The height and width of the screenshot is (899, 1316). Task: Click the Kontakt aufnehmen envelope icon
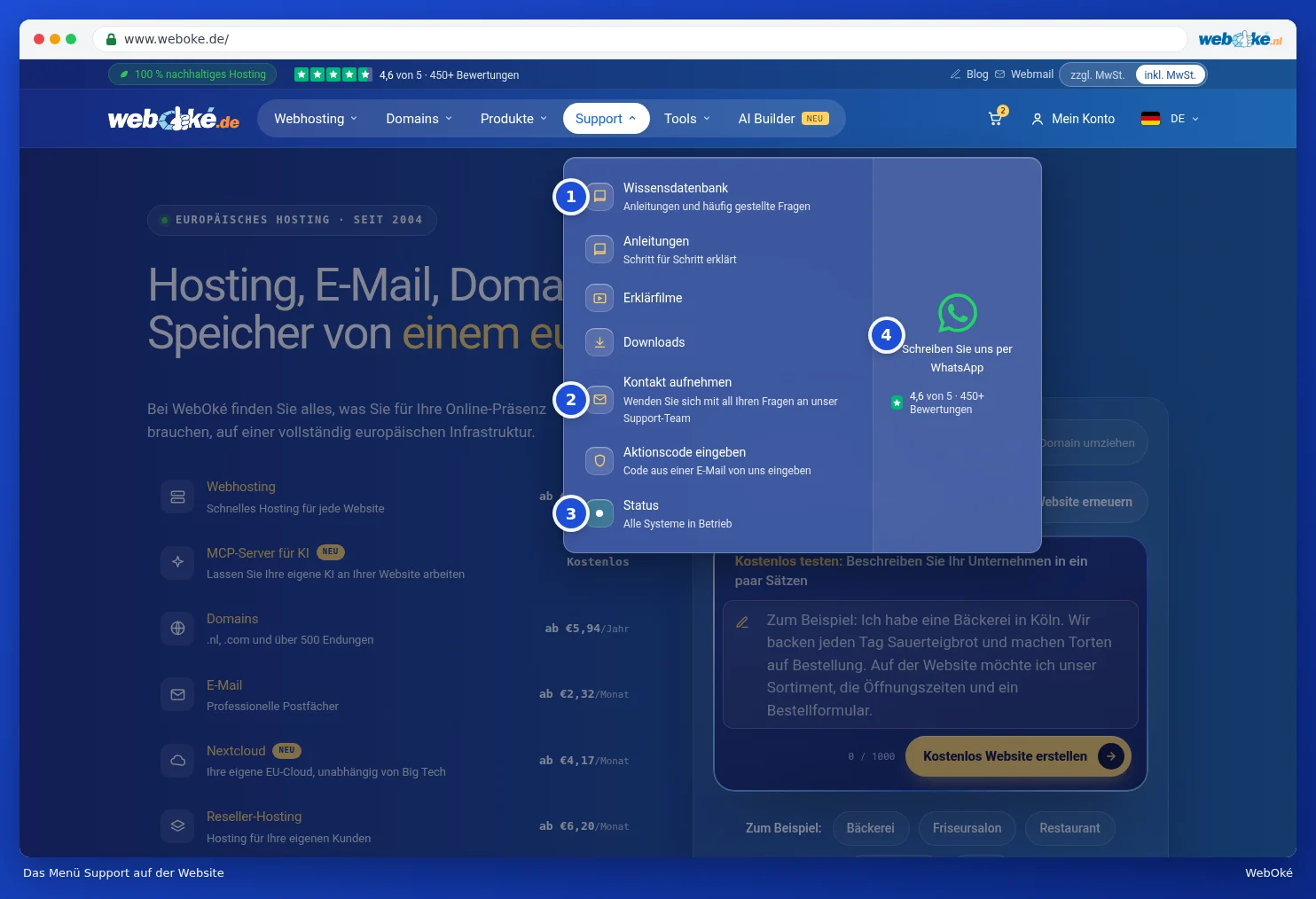599,399
